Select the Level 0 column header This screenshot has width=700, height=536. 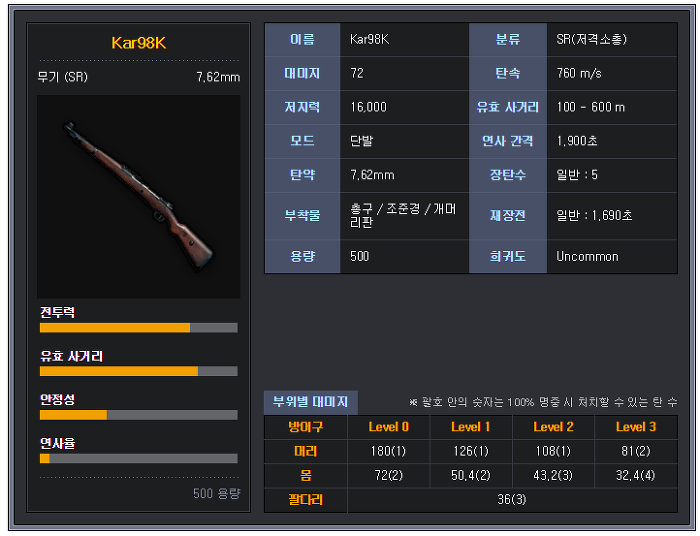388,427
